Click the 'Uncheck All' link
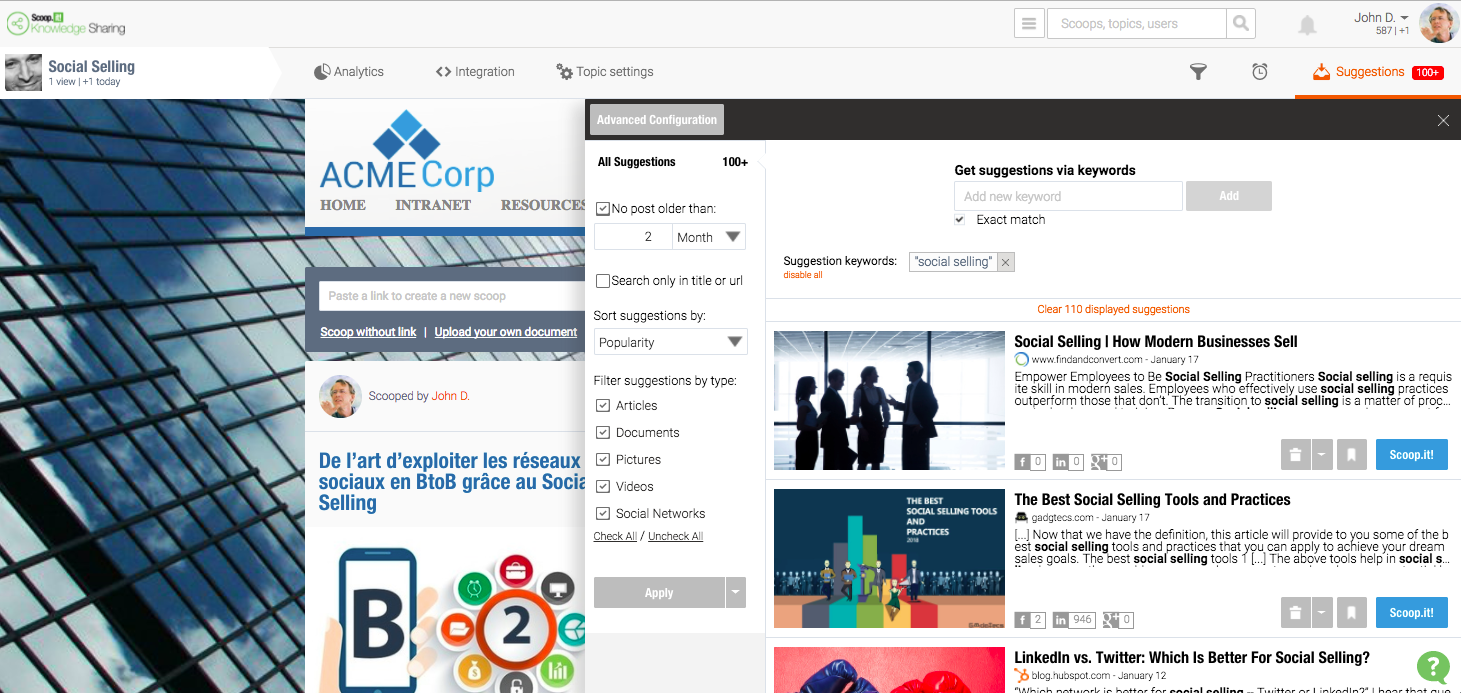This screenshot has height=693, width=1461. click(x=675, y=536)
